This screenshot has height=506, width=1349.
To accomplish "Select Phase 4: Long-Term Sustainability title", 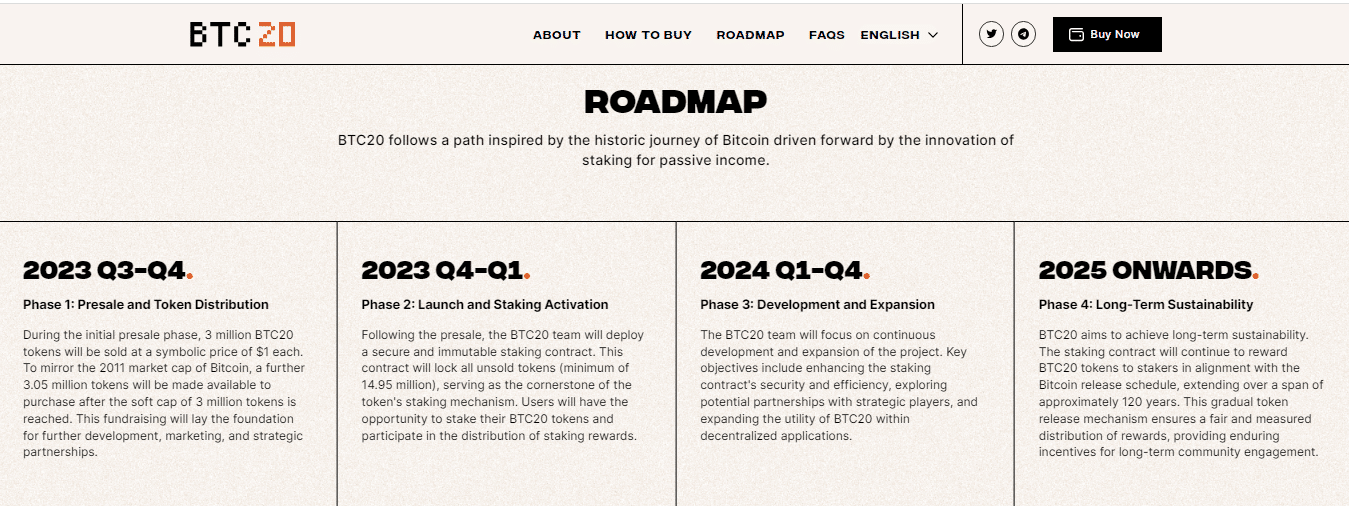I will coord(1146,304).
